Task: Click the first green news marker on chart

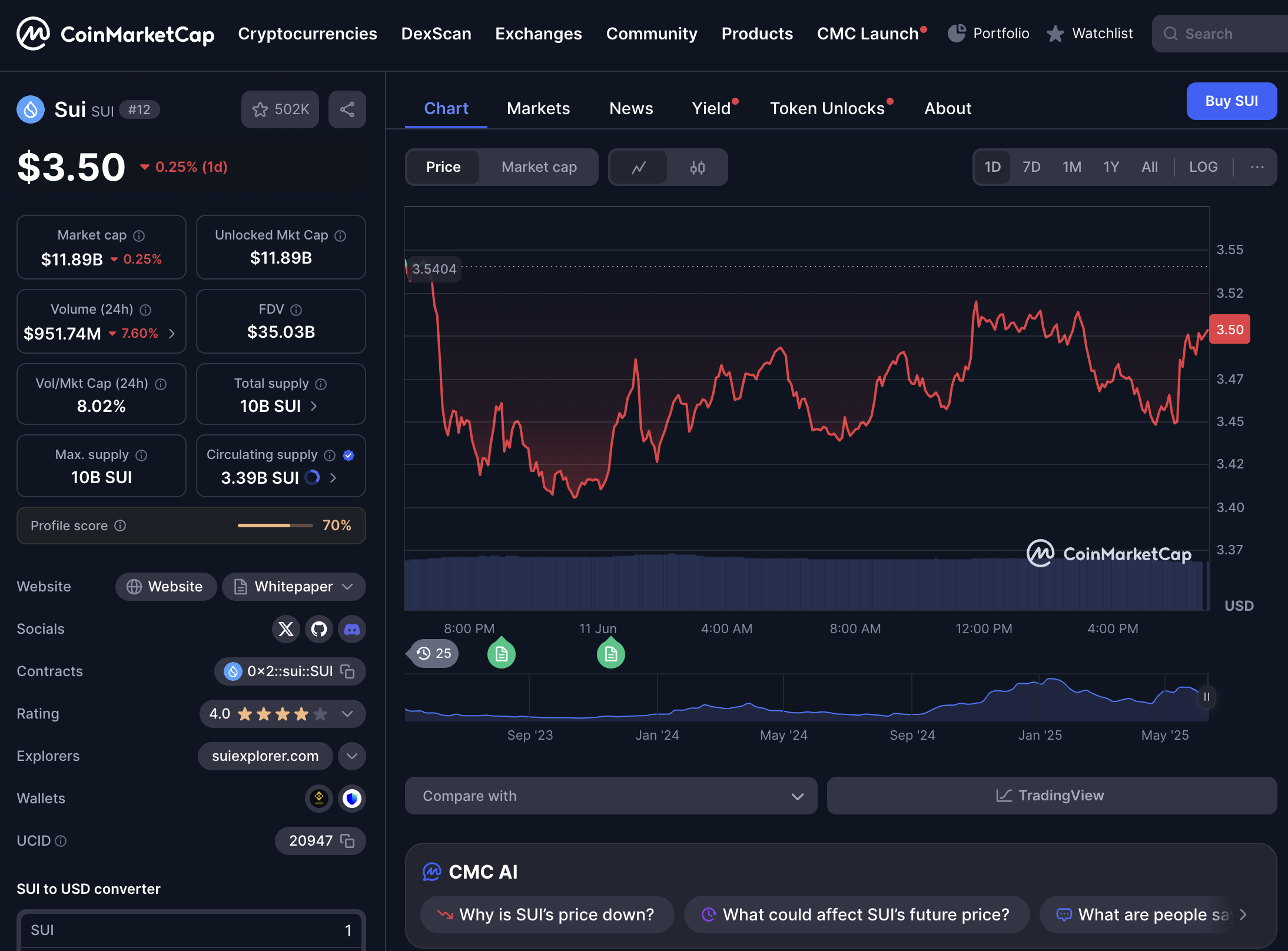Action: coord(502,653)
